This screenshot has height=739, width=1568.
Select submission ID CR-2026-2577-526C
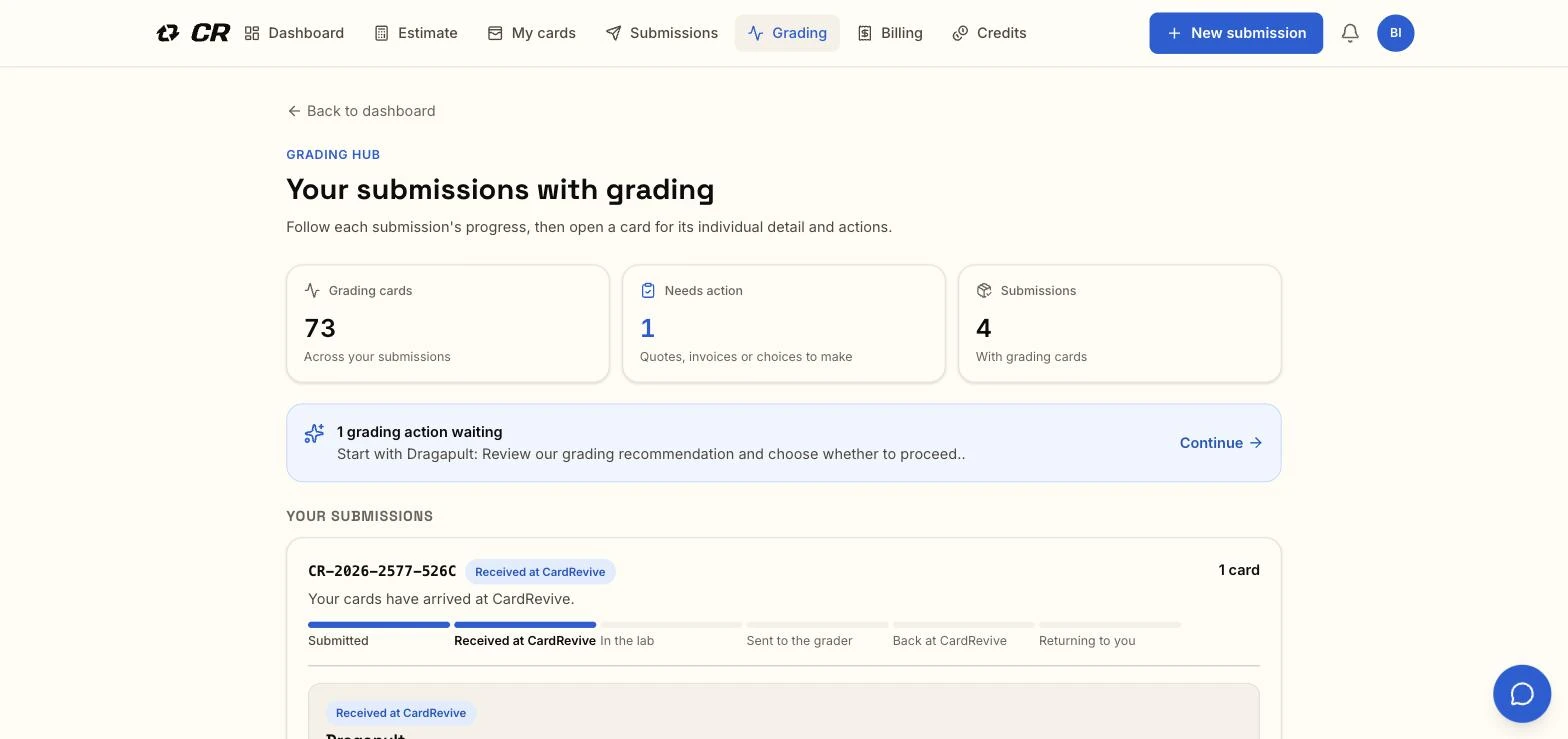(382, 571)
